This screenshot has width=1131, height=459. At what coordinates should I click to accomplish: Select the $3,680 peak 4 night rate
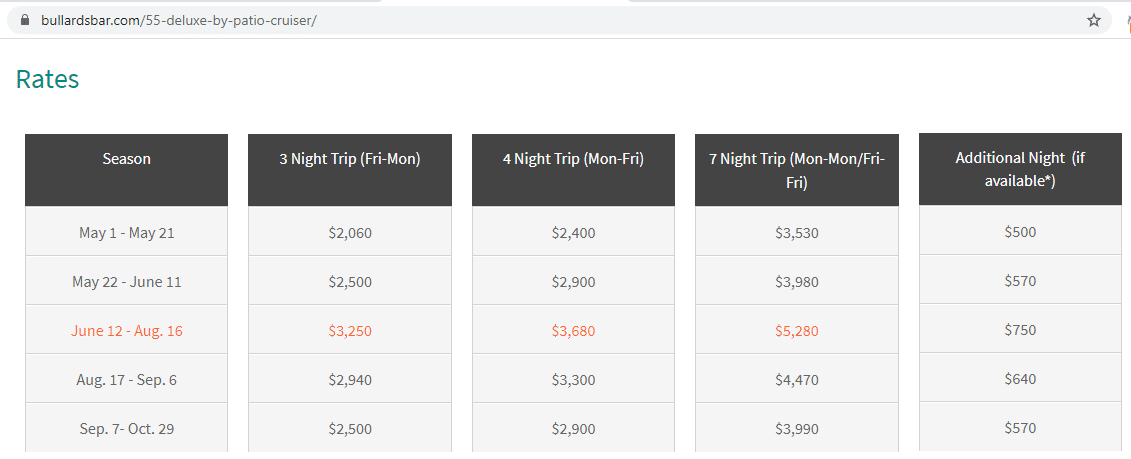(573, 331)
